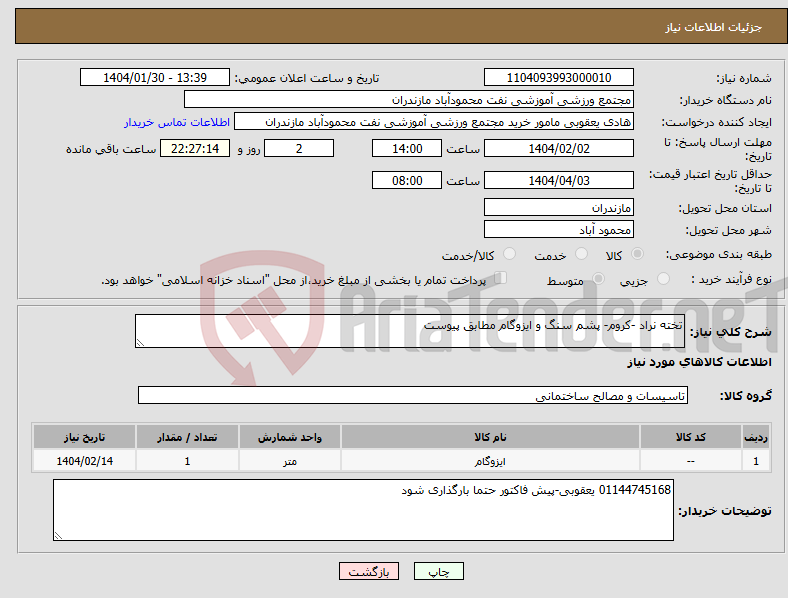Click the remaining time 22:27:14 field

click(x=195, y=148)
